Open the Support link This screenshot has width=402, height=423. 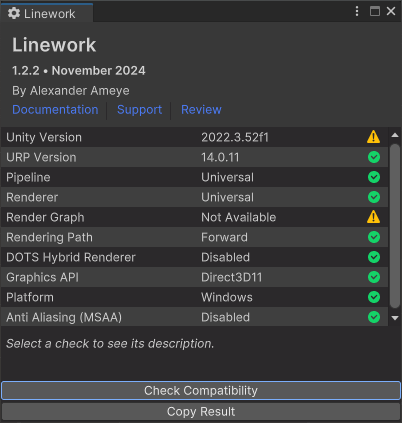(139, 110)
